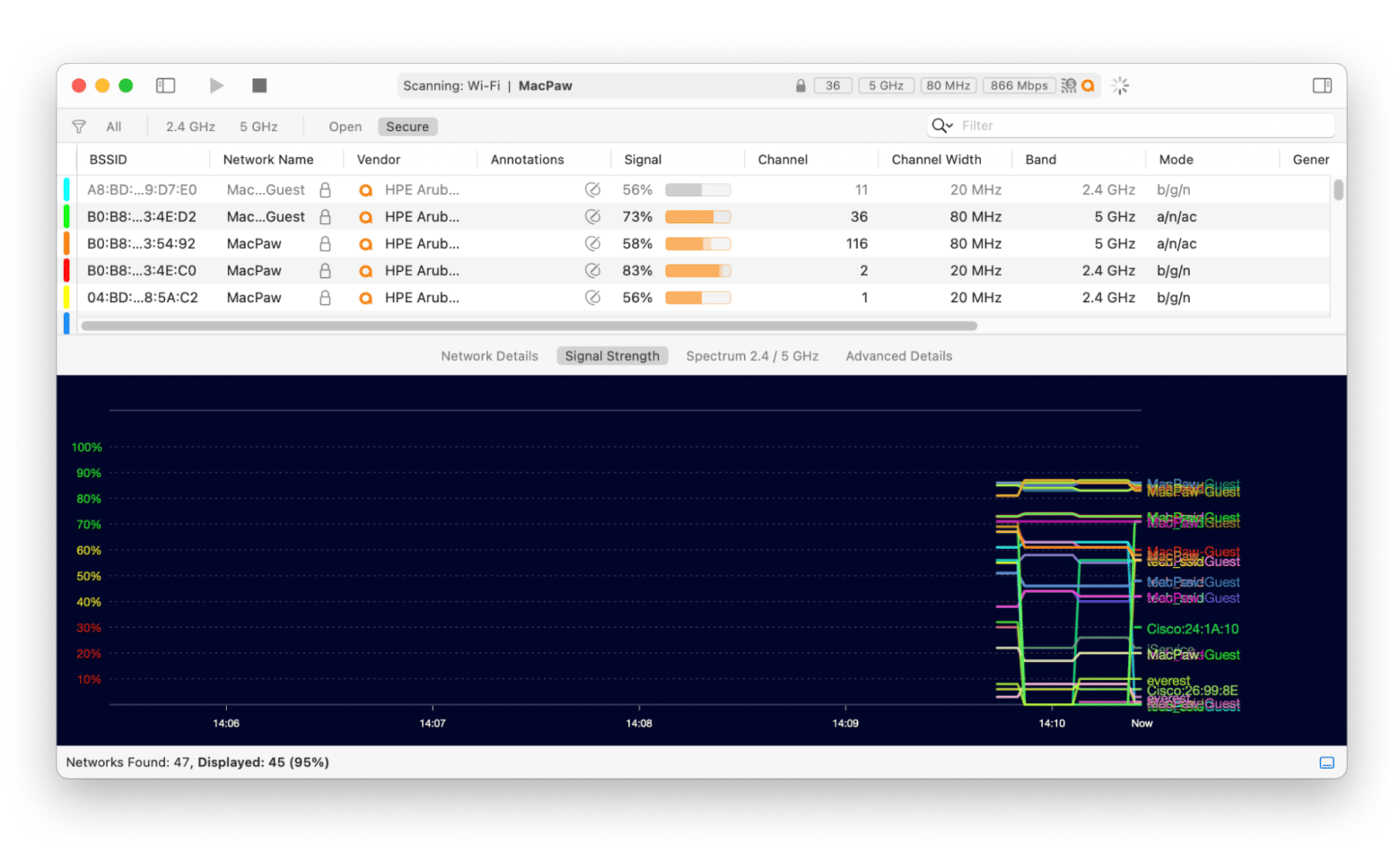1400x863 pixels.
Task: Click the yellow color swatch for 04:BD row
Action: [x=66, y=297]
